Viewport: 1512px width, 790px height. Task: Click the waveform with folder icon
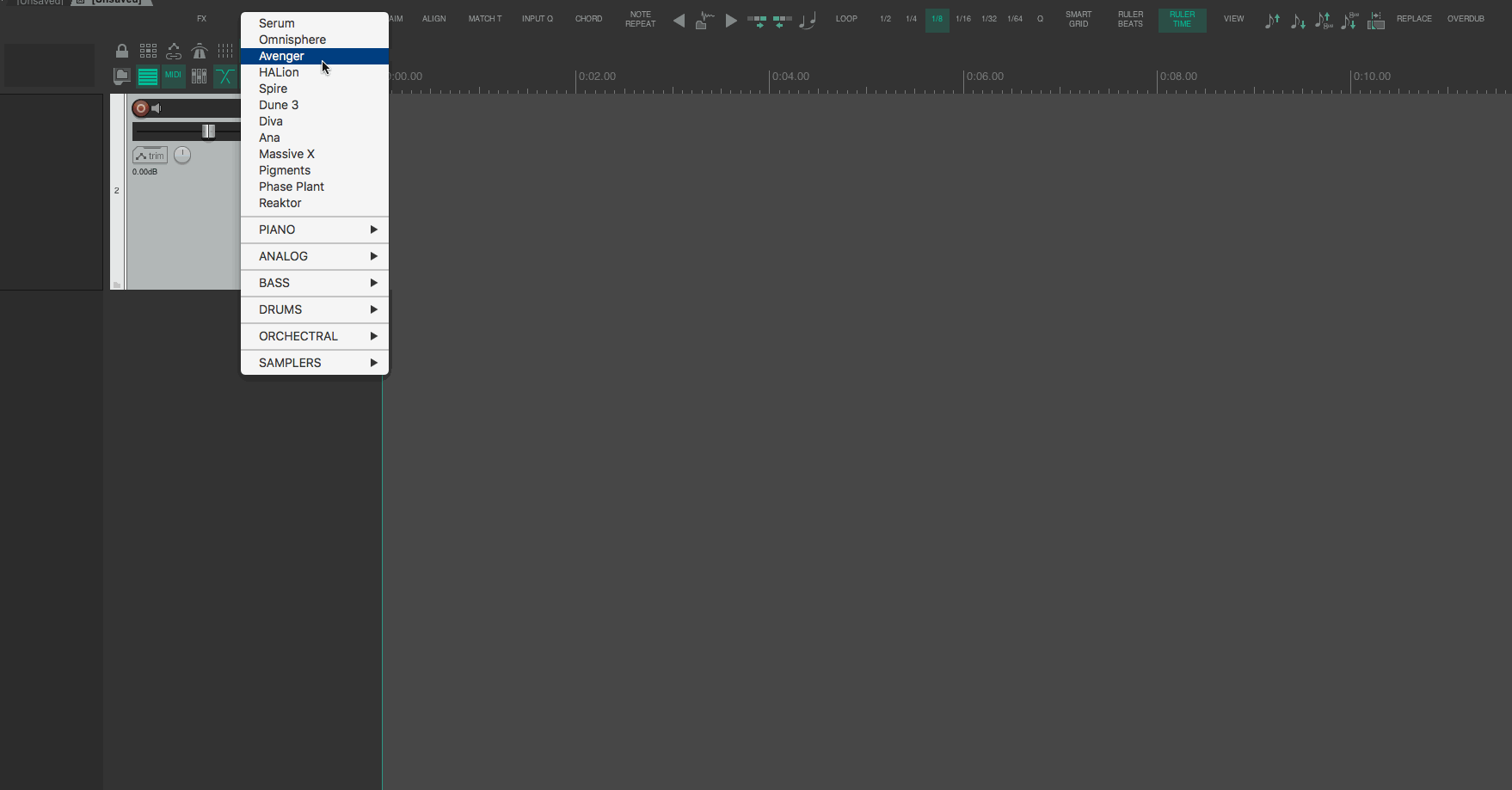(705, 21)
